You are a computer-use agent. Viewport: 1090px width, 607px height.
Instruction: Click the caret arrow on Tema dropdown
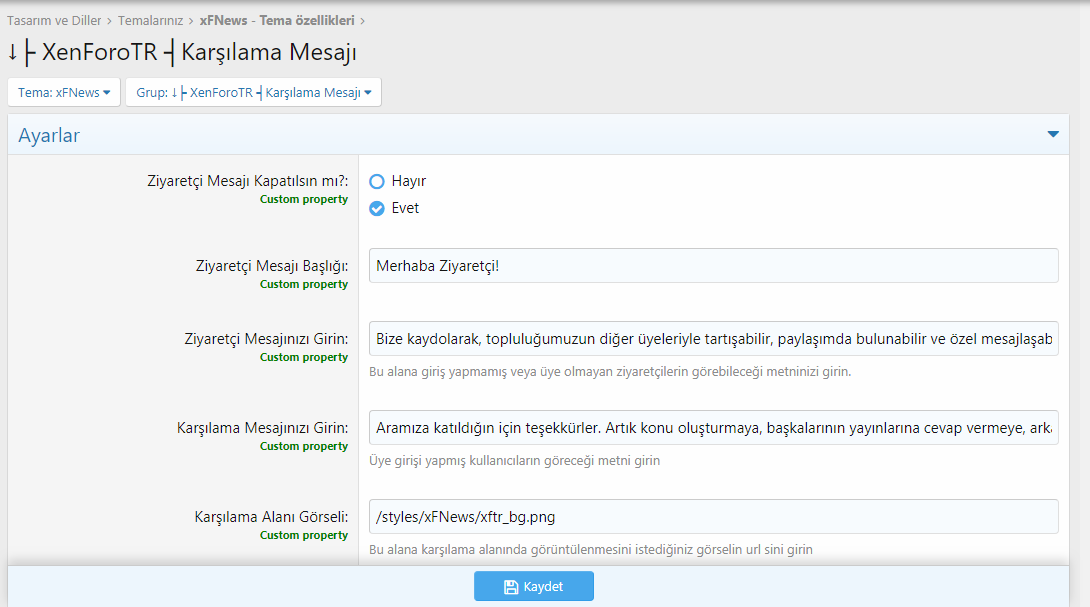coord(106,92)
